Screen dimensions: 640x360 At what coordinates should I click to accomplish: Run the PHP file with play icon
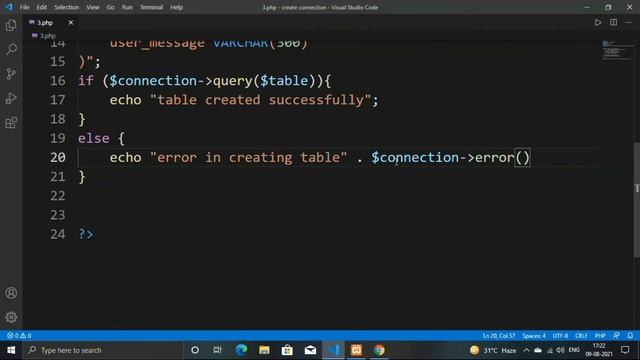pos(598,22)
